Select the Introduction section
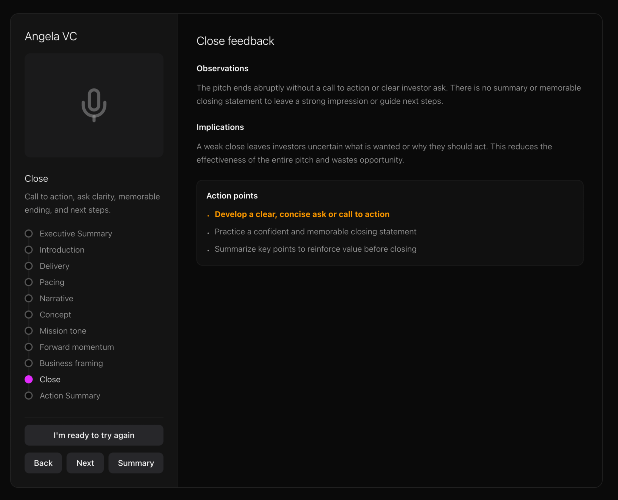Screen dimensions: 618x500 coord(61,250)
